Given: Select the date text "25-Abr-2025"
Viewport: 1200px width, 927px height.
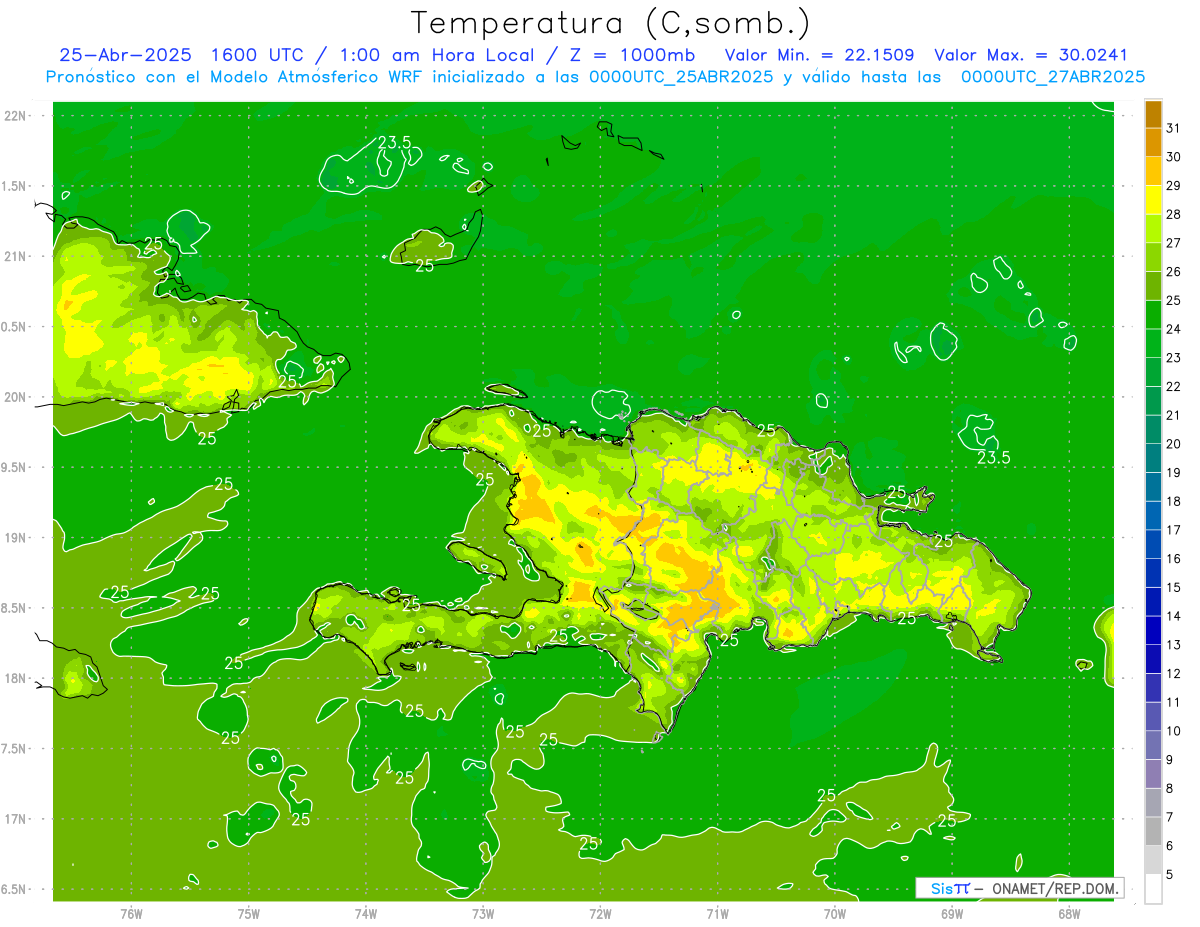Looking at the screenshot, I should 125,55.
